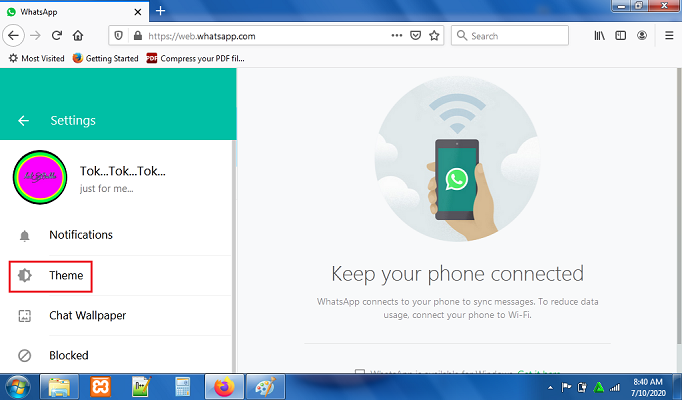The image size is (682, 400).
Task: Save page to Pocket
Action: pyautogui.click(x=416, y=36)
